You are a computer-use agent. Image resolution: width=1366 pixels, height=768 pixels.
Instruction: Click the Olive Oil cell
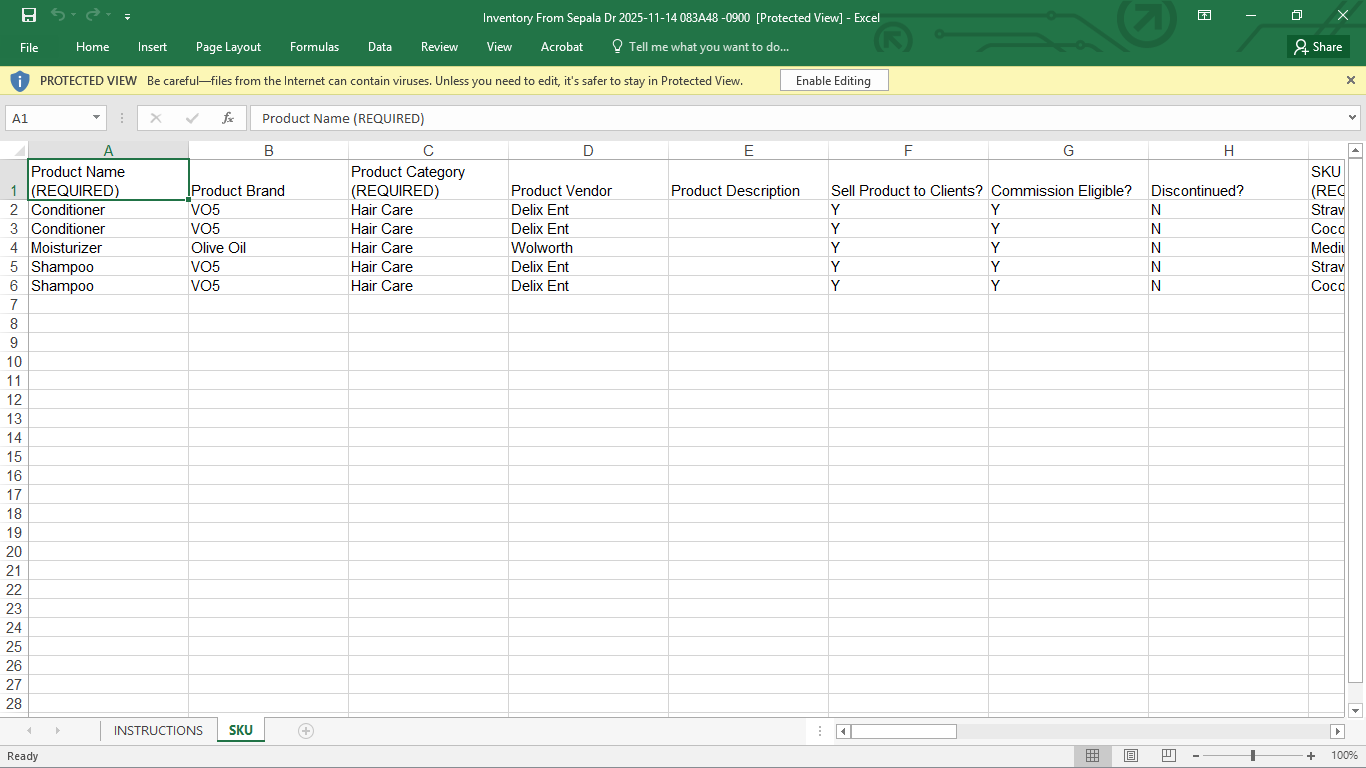268,248
